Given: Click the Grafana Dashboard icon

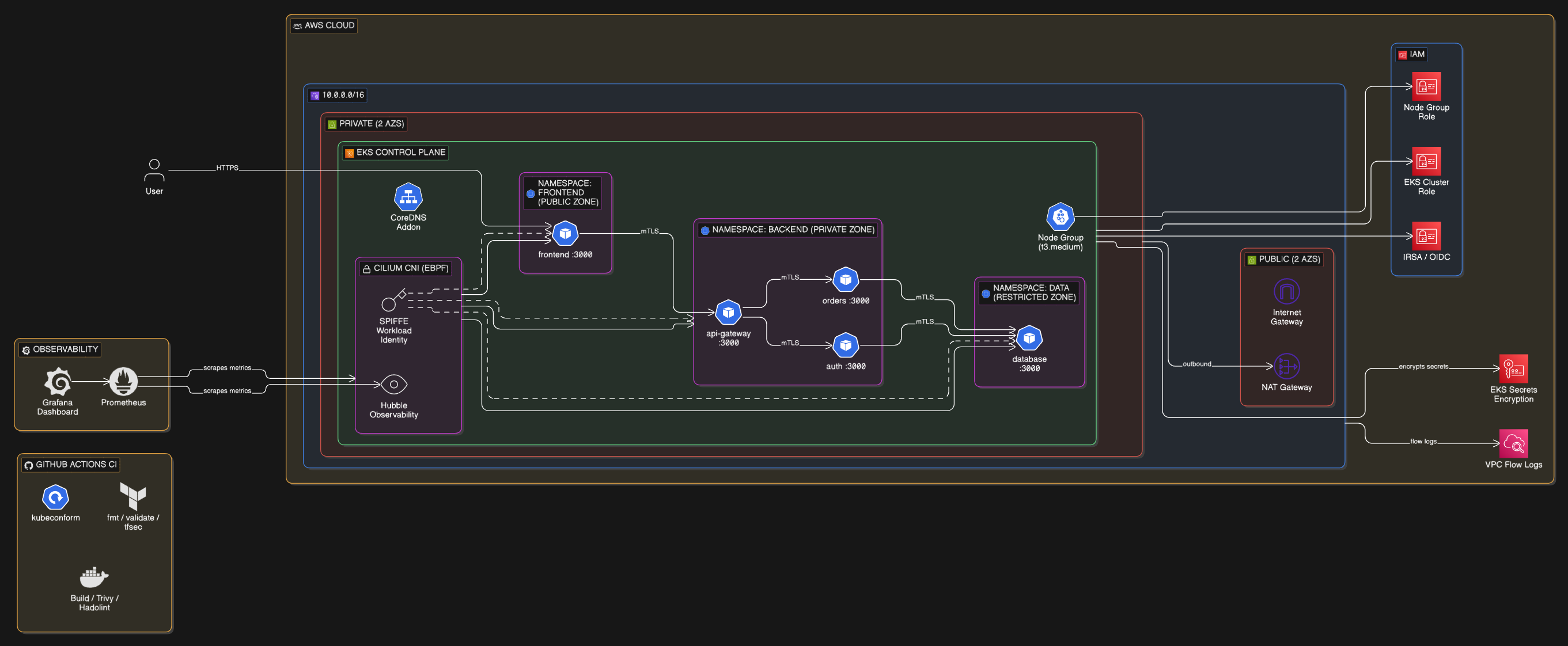Looking at the screenshot, I should pos(58,381).
